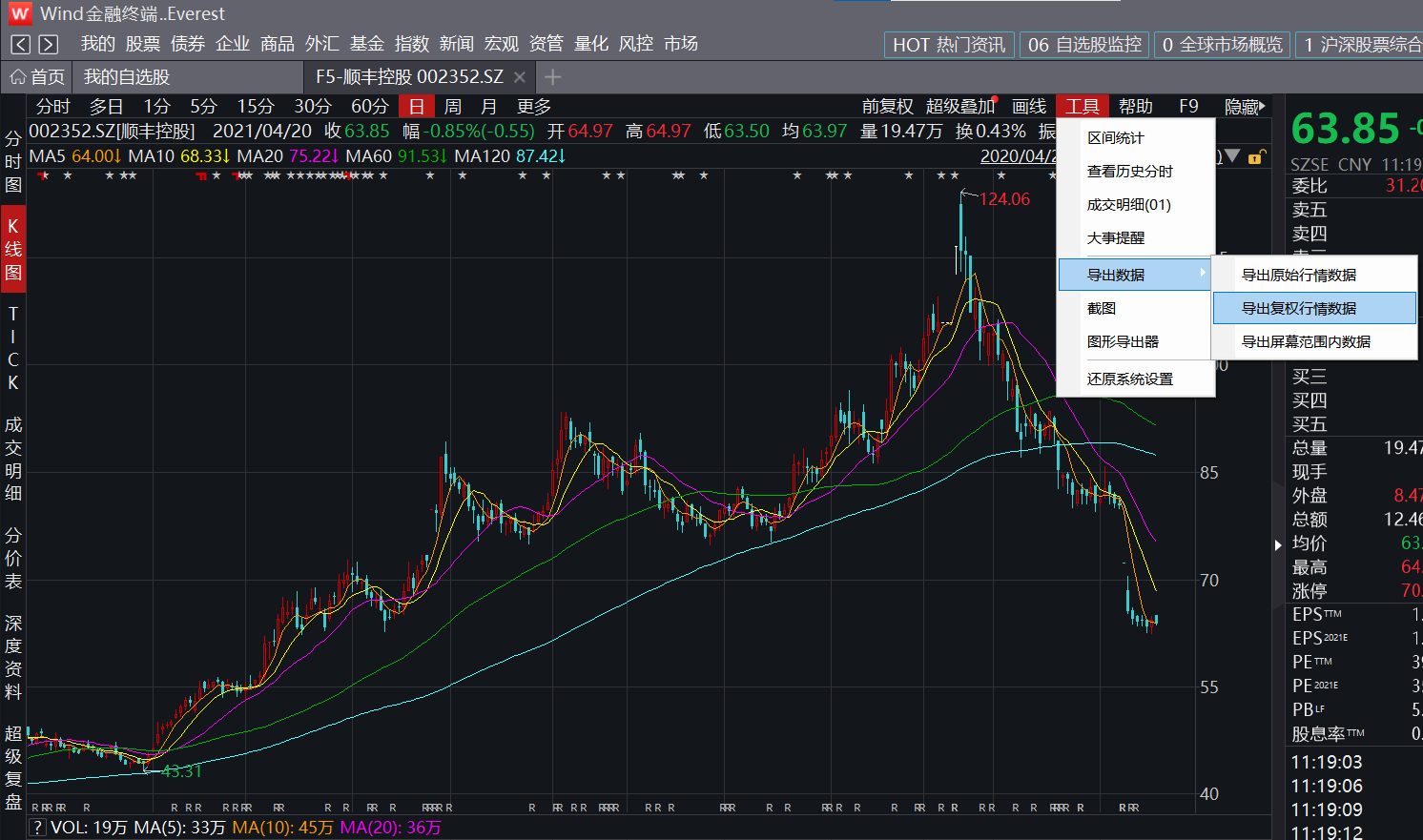Click the 1 沪深股票综合 button
This screenshot has height=840, width=1423.
tap(1360, 45)
